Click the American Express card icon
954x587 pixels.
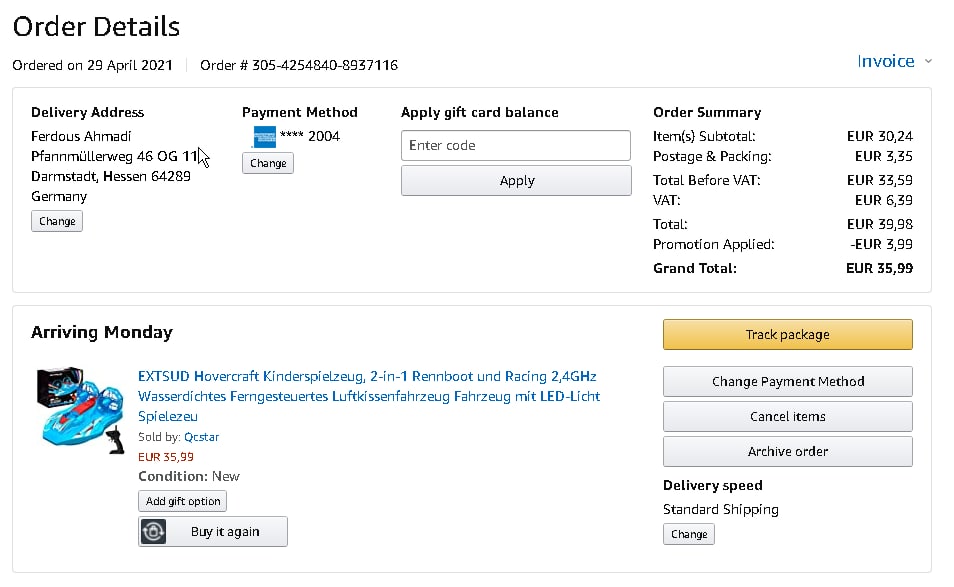point(264,137)
